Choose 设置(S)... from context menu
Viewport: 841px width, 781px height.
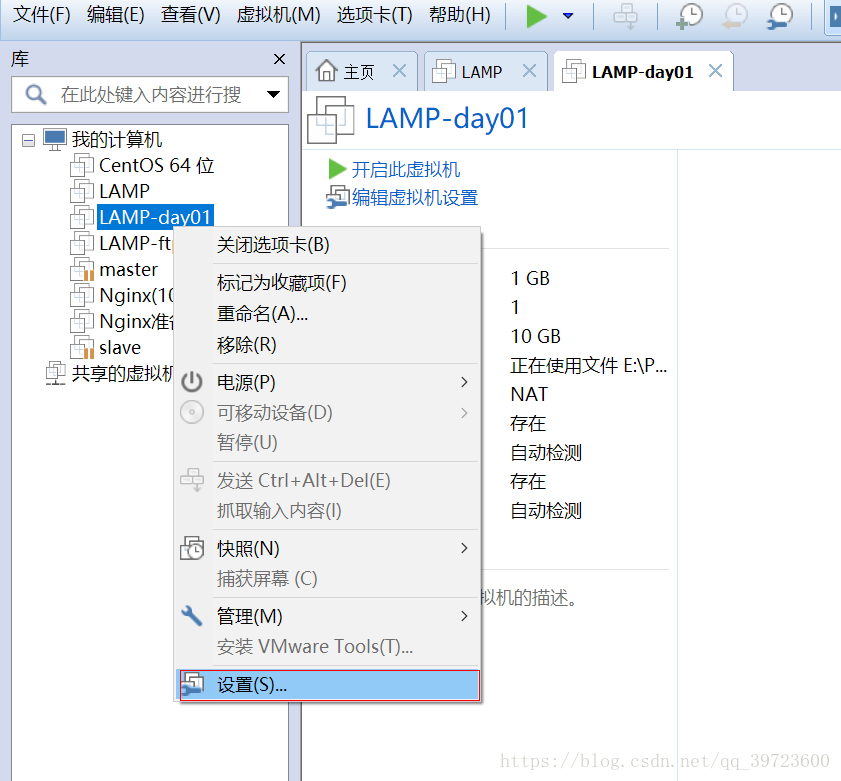click(329, 685)
